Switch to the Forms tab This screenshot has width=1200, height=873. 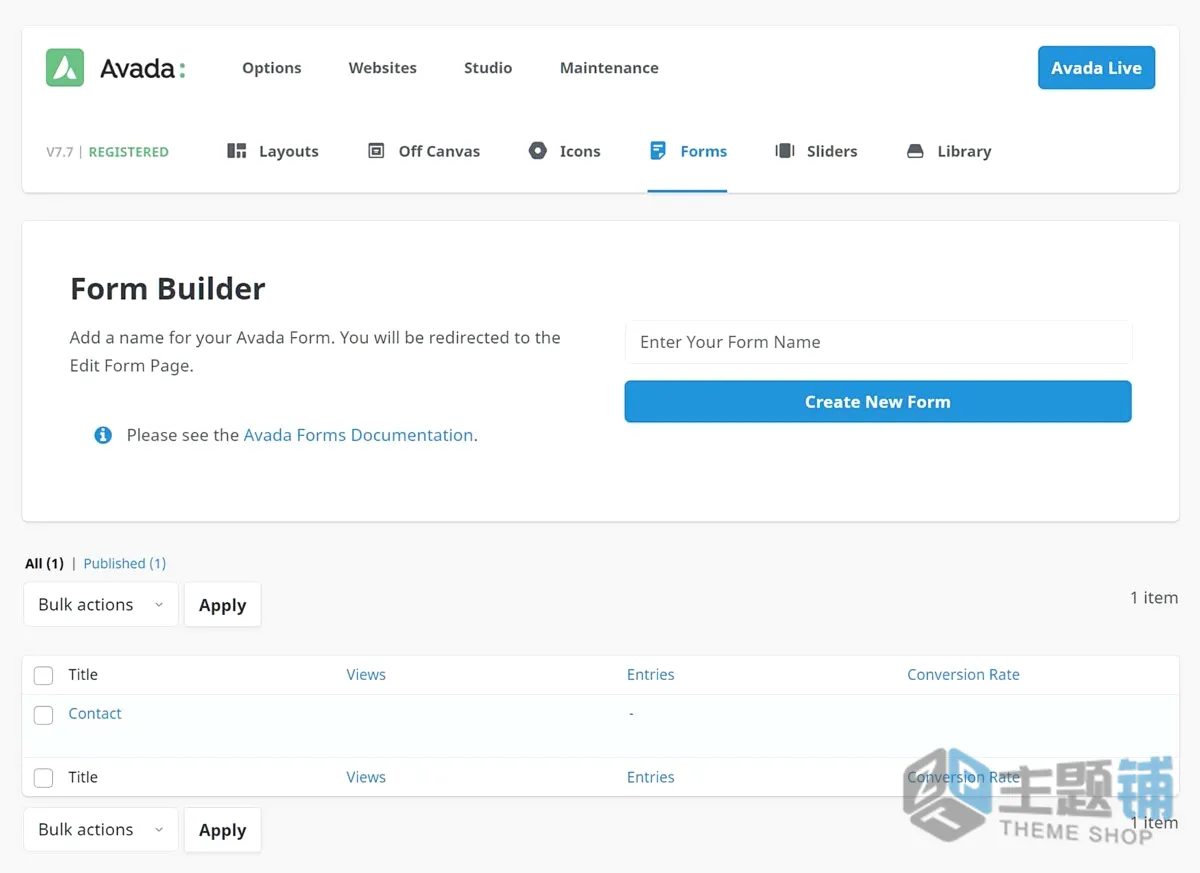688,151
